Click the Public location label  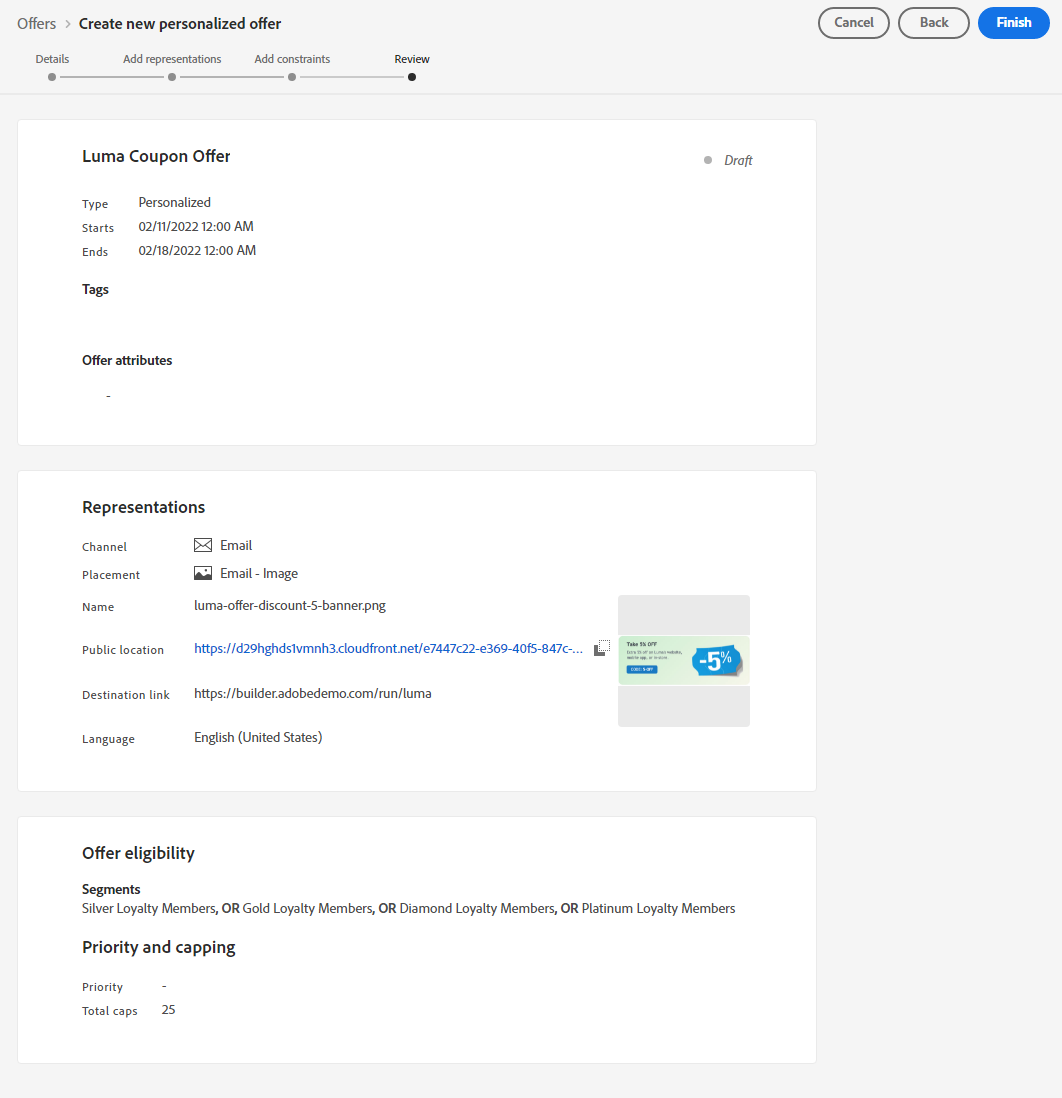[x=123, y=650]
